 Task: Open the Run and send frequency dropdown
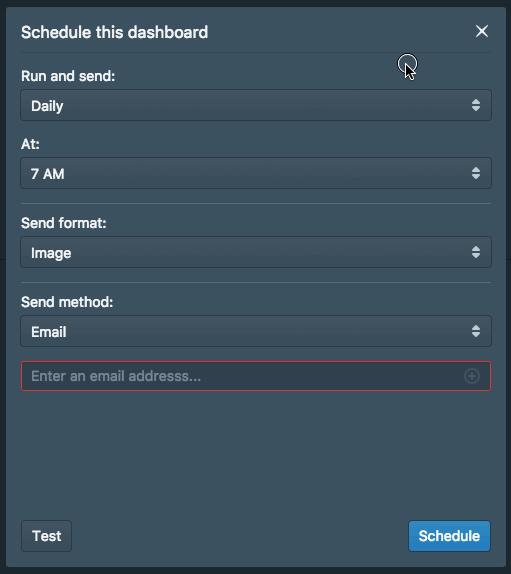(256, 105)
